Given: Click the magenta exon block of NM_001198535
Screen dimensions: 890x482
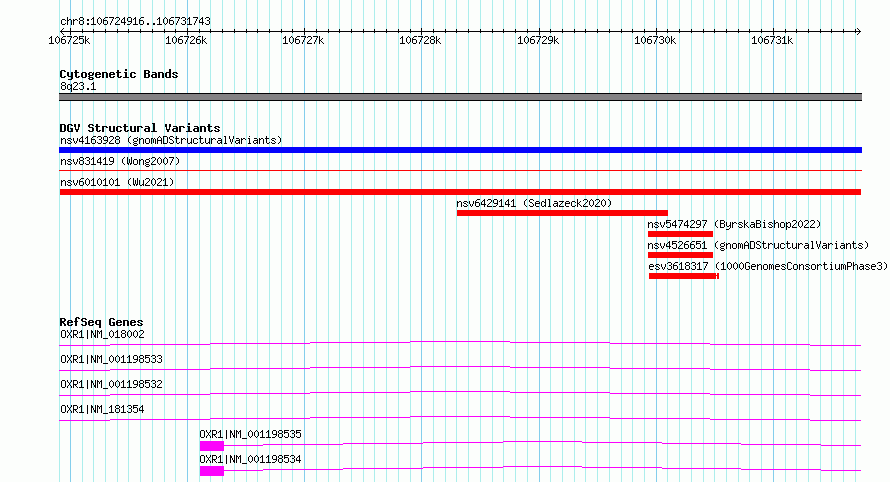Looking at the screenshot, I should click(212, 446).
